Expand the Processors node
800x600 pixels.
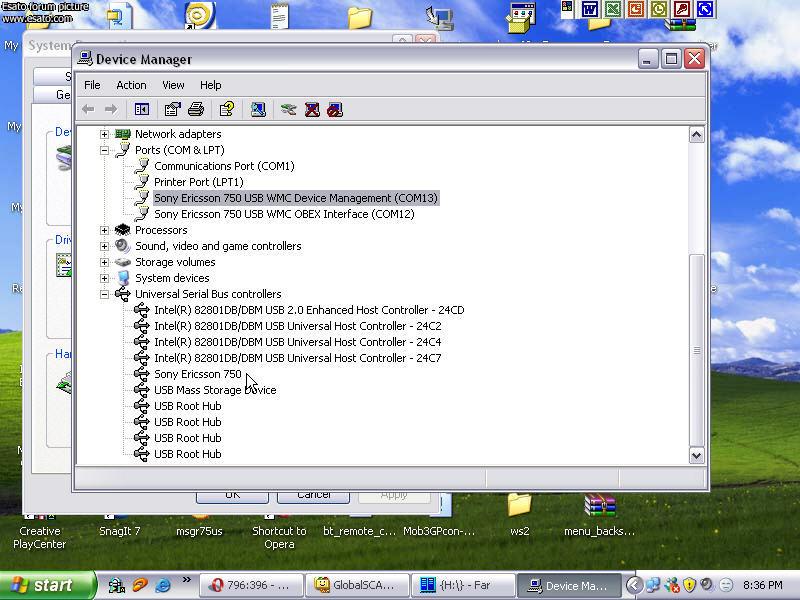(104, 230)
